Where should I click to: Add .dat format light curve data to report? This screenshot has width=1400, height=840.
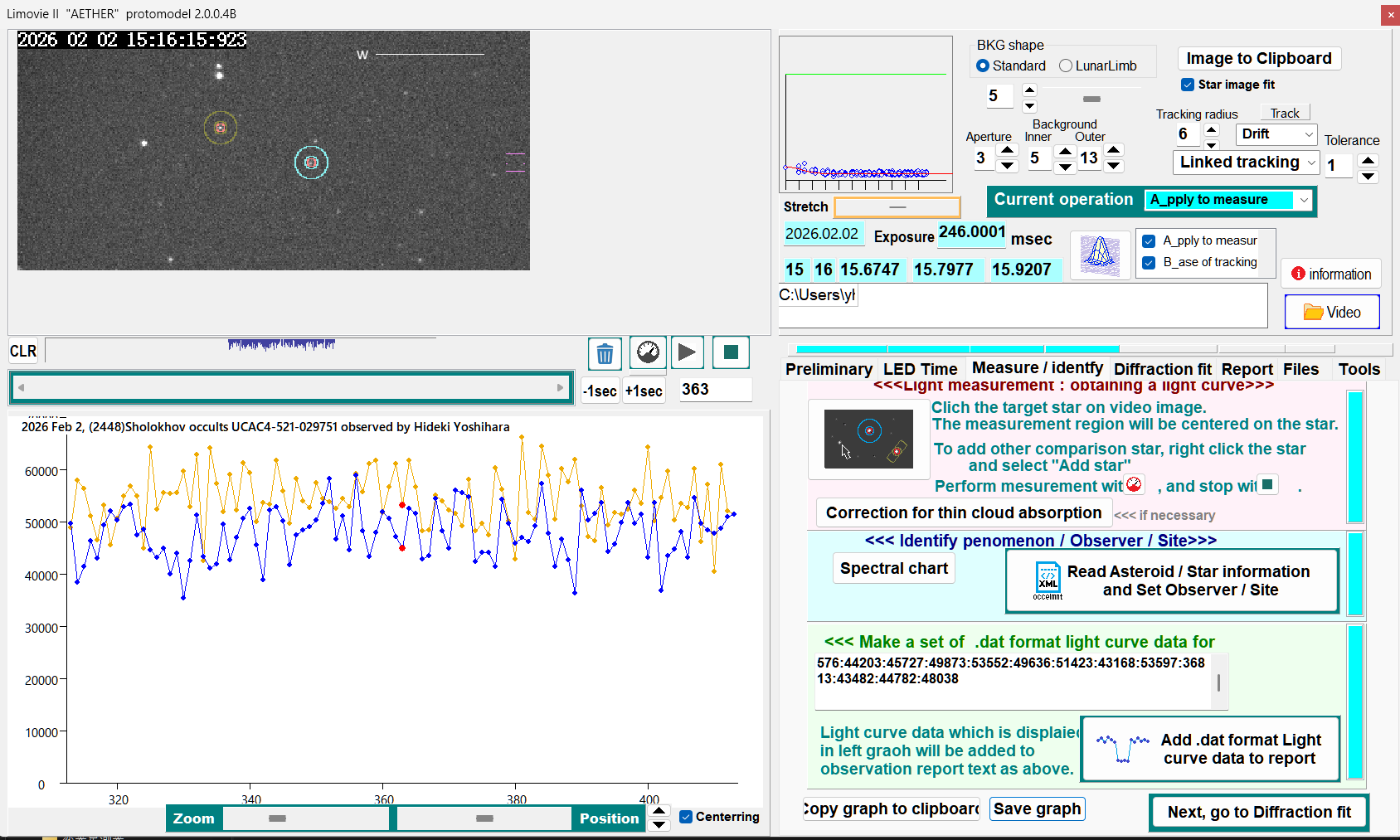(1211, 749)
